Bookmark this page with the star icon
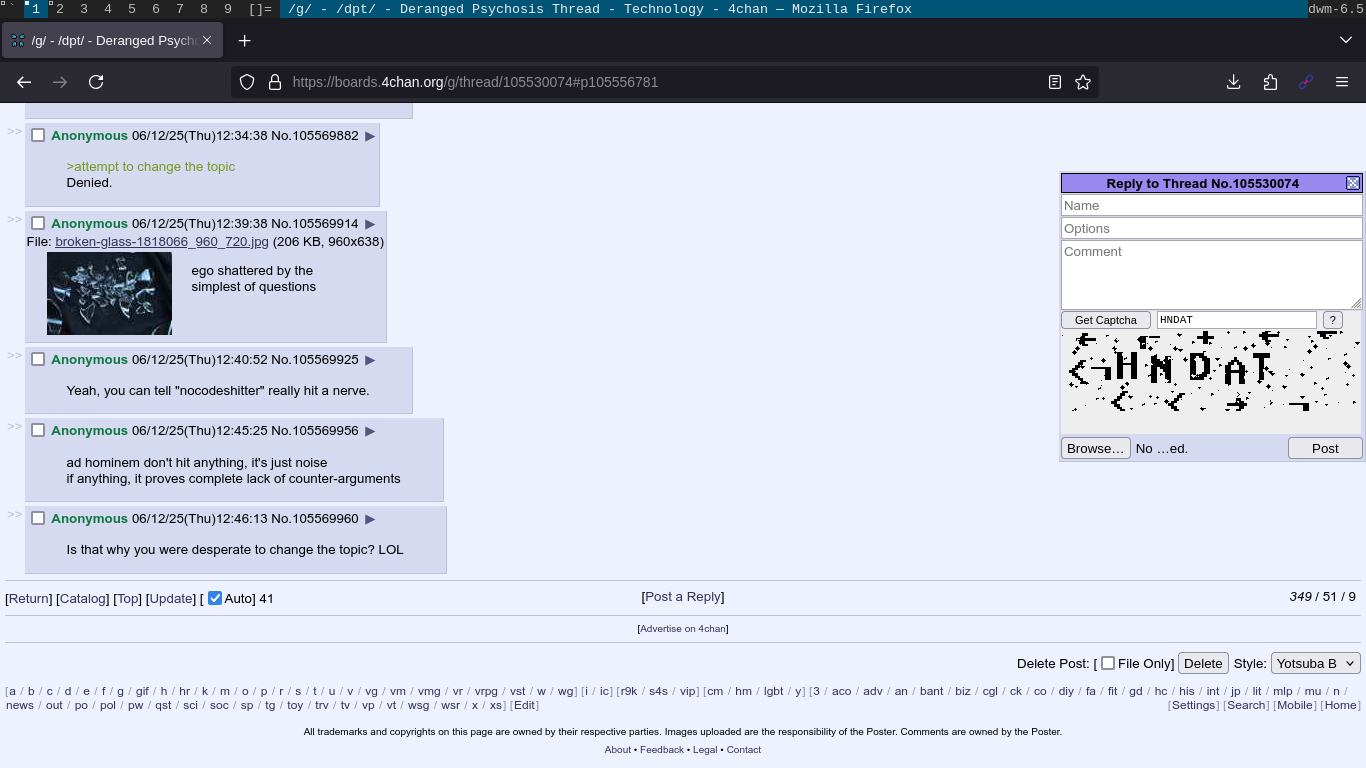The height and width of the screenshot is (768, 1366). click(x=1082, y=82)
